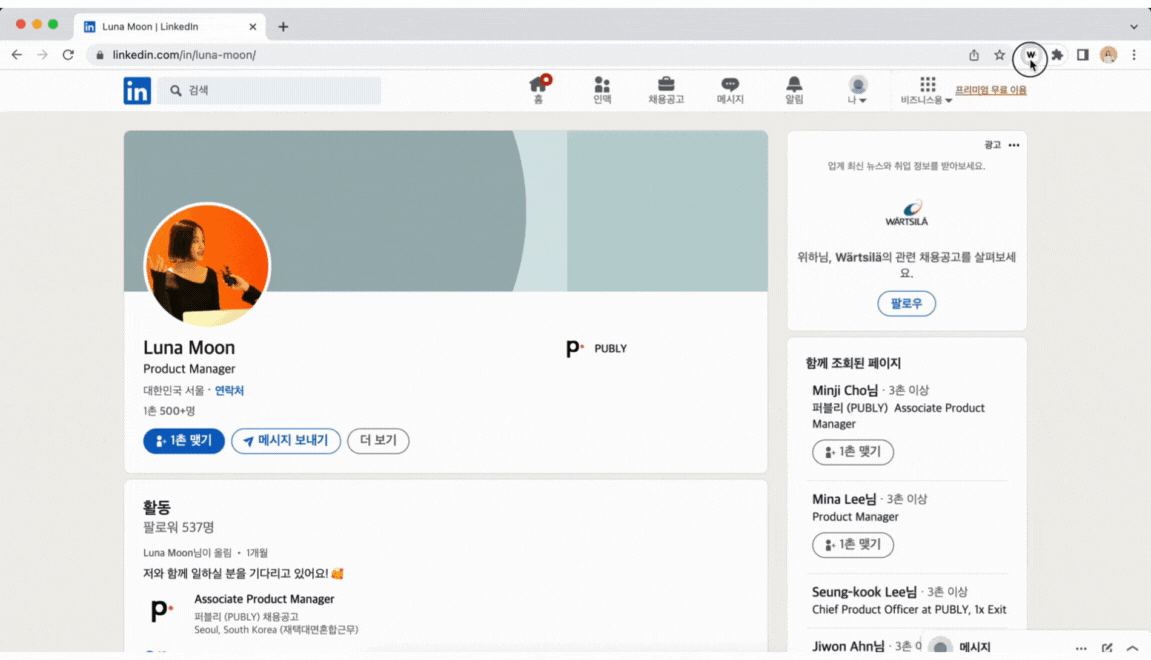
Task: Open the Messaging chat icon
Action: 730,90
